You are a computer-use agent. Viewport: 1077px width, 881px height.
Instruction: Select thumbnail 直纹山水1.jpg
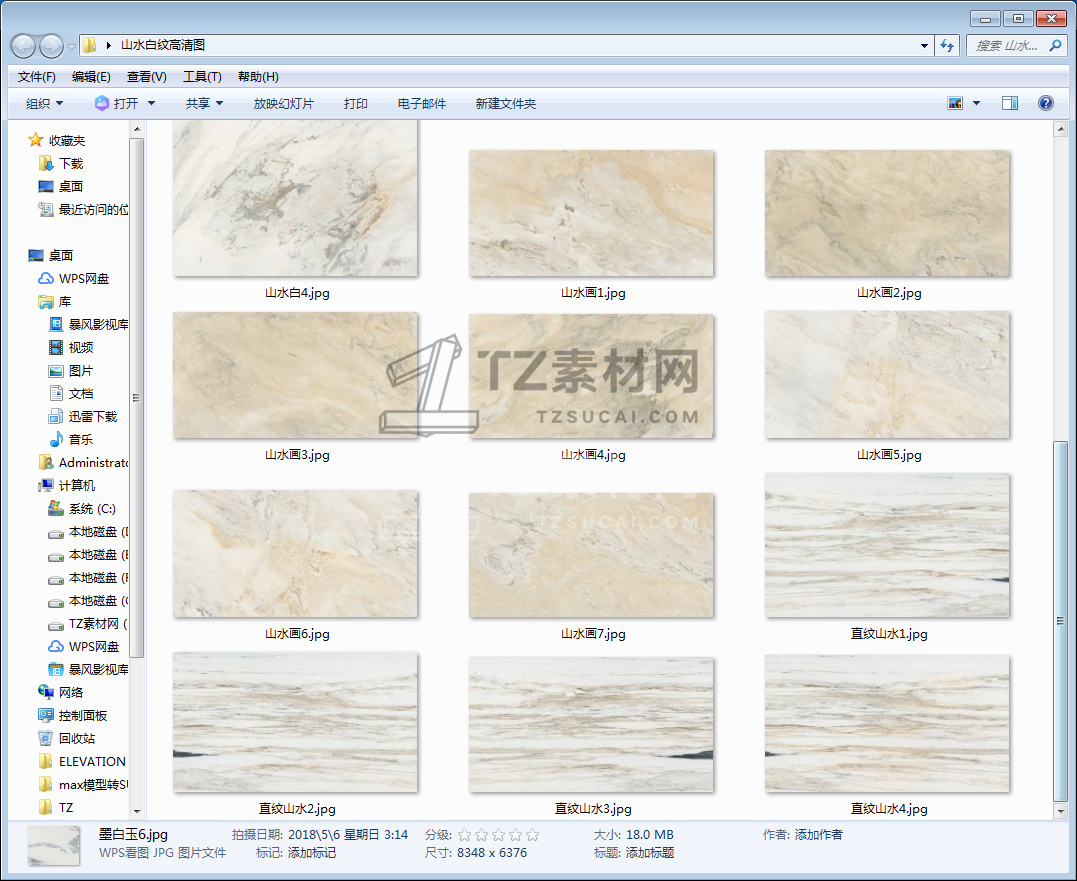tap(887, 545)
